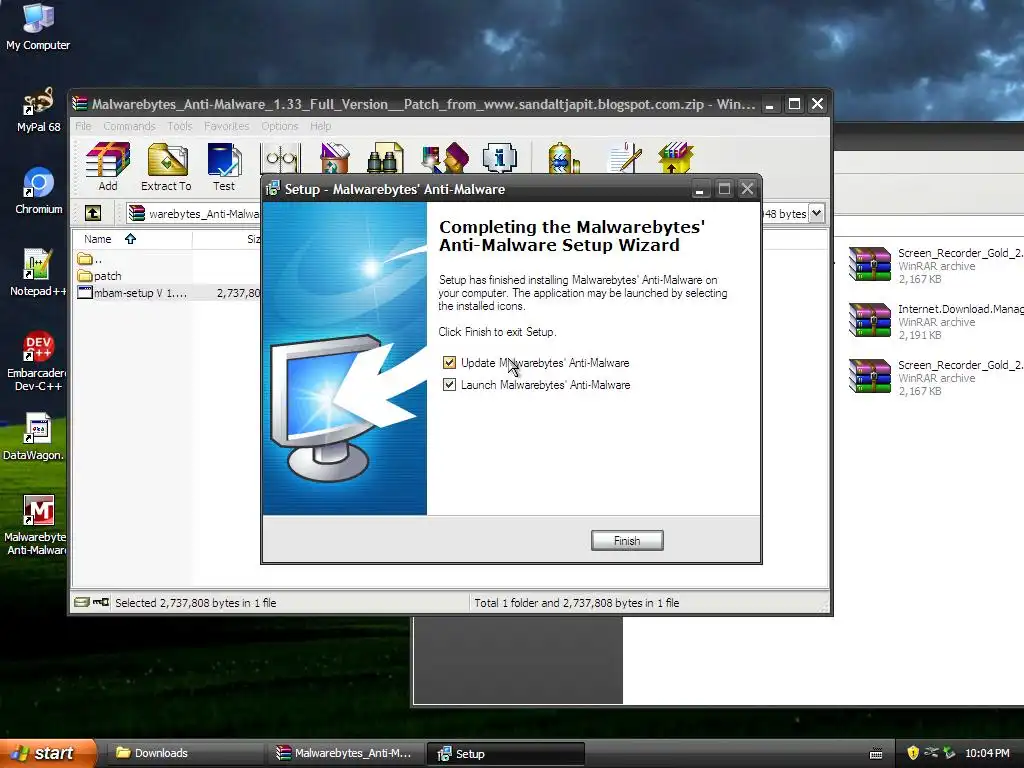The image size is (1024, 768).
Task: Open the Favorites menu in WinRAR
Action: [227, 126]
